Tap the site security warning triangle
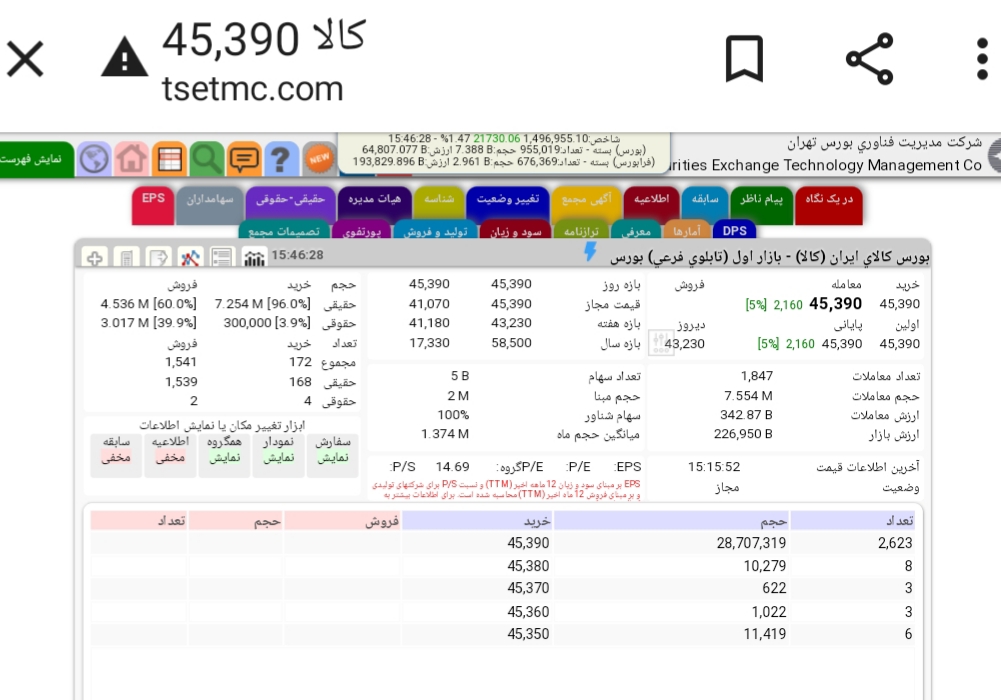This screenshot has width=1001, height=700. (x=124, y=57)
